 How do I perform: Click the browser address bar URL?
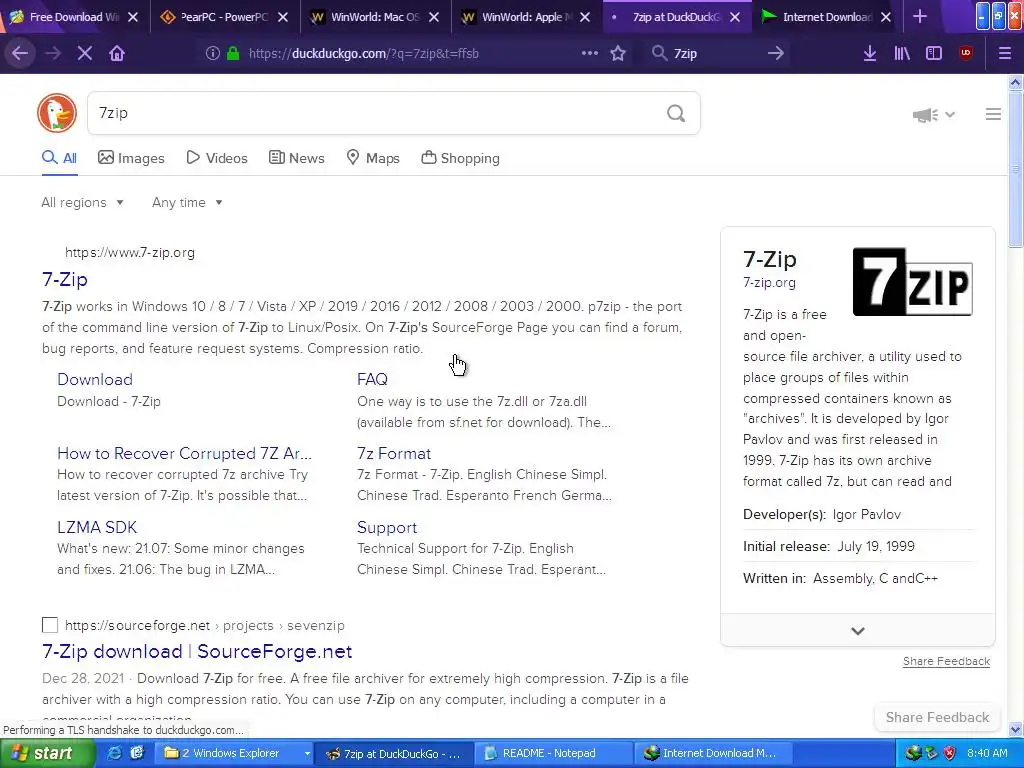click(x=364, y=54)
